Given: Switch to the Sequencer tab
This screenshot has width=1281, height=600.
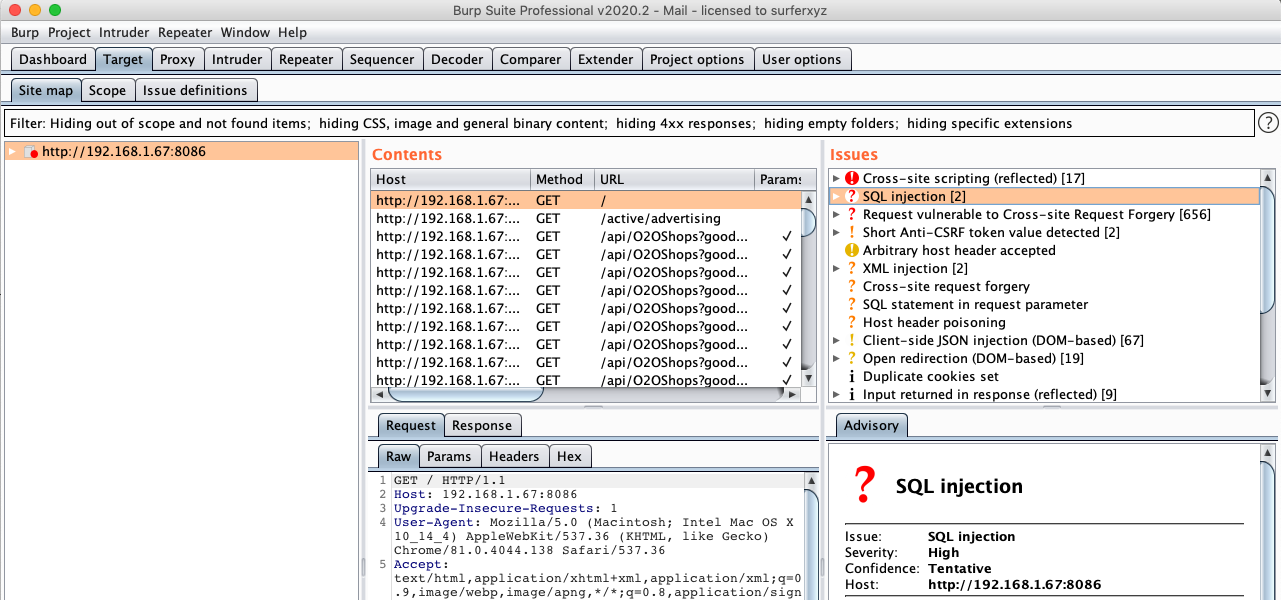Looking at the screenshot, I should (x=382, y=59).
